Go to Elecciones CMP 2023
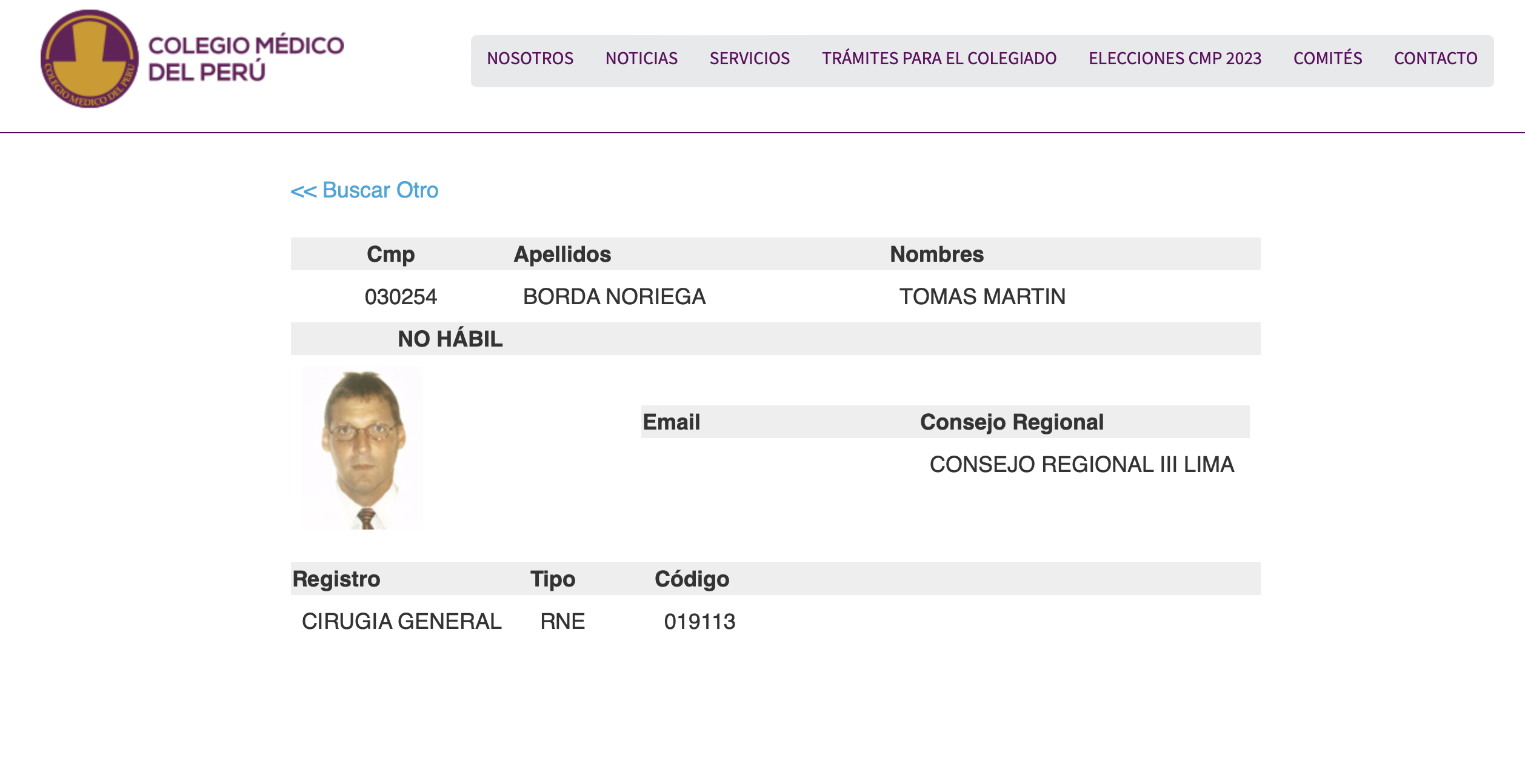 click(x=1175, y=59)
